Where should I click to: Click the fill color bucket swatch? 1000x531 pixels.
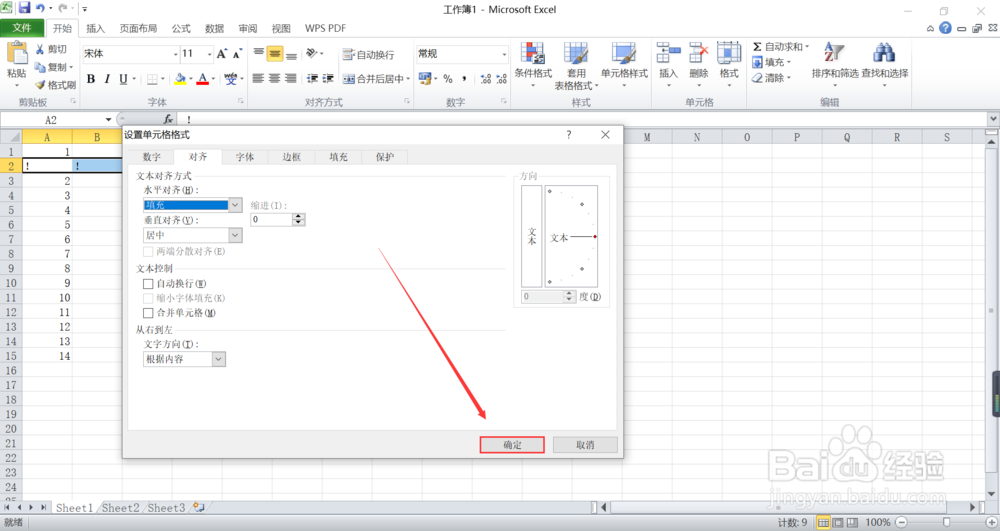[180, 79]
